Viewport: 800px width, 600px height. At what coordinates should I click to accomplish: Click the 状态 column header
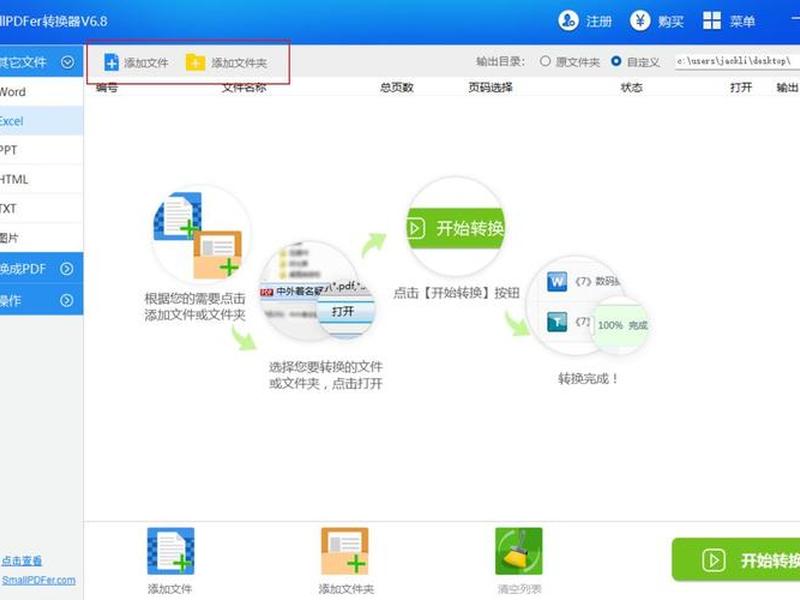[x=631, y=87]
